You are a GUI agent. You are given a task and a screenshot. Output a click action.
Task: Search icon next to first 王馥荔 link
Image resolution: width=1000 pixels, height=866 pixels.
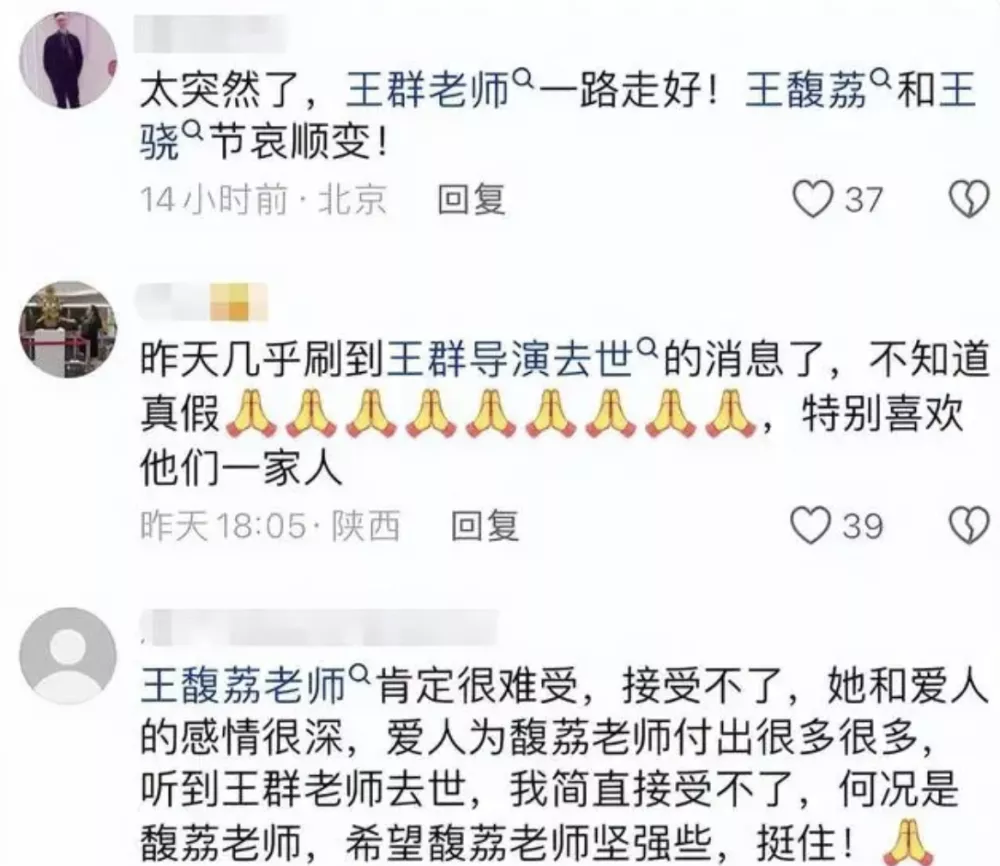(880, 80)
